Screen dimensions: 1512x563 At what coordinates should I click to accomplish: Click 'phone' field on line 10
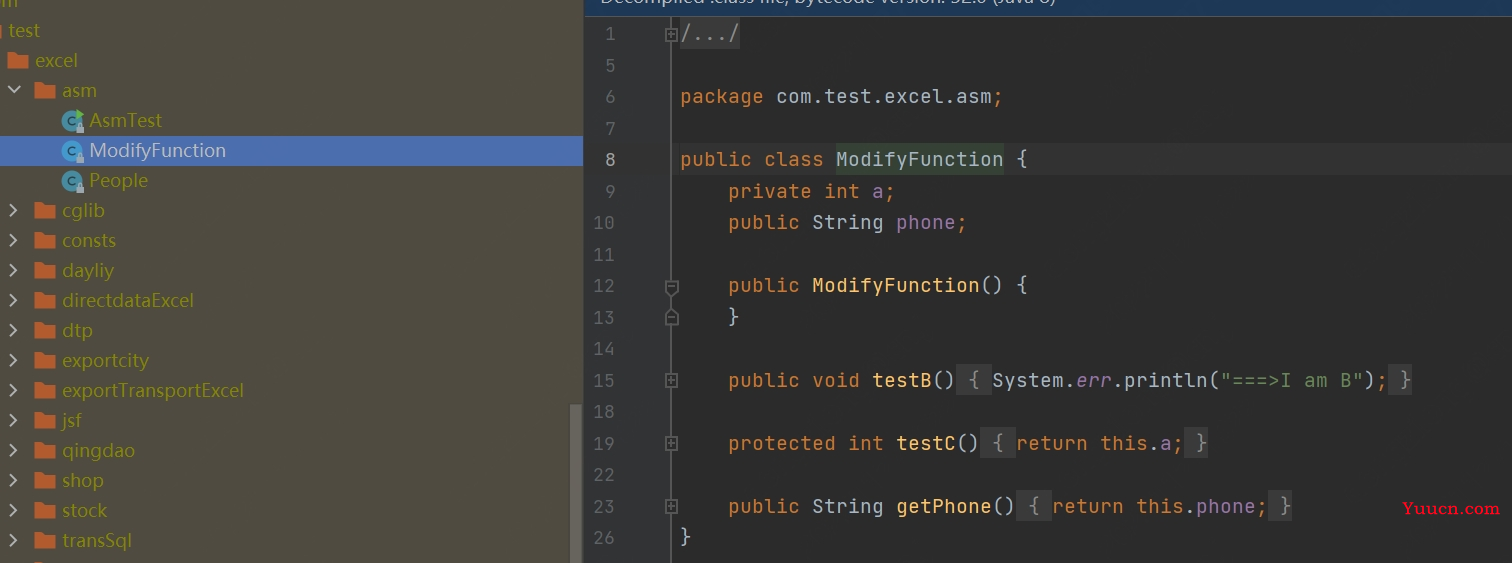coord(925,222)
